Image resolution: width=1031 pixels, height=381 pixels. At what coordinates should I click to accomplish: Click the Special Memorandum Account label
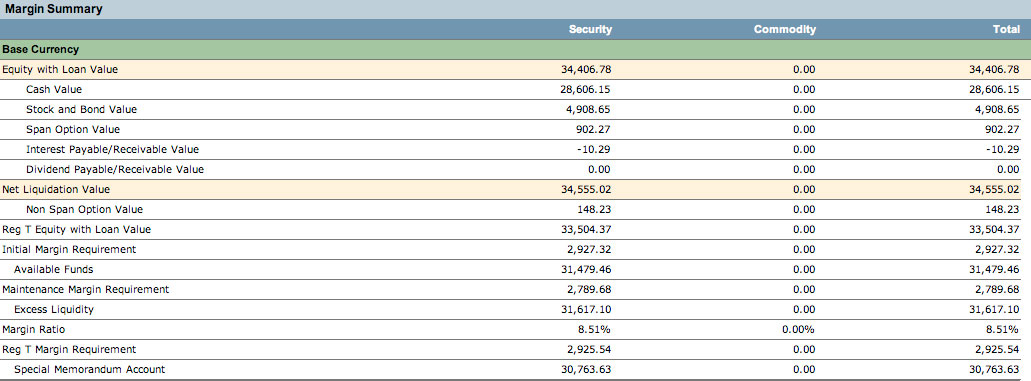tap(89, 370)
